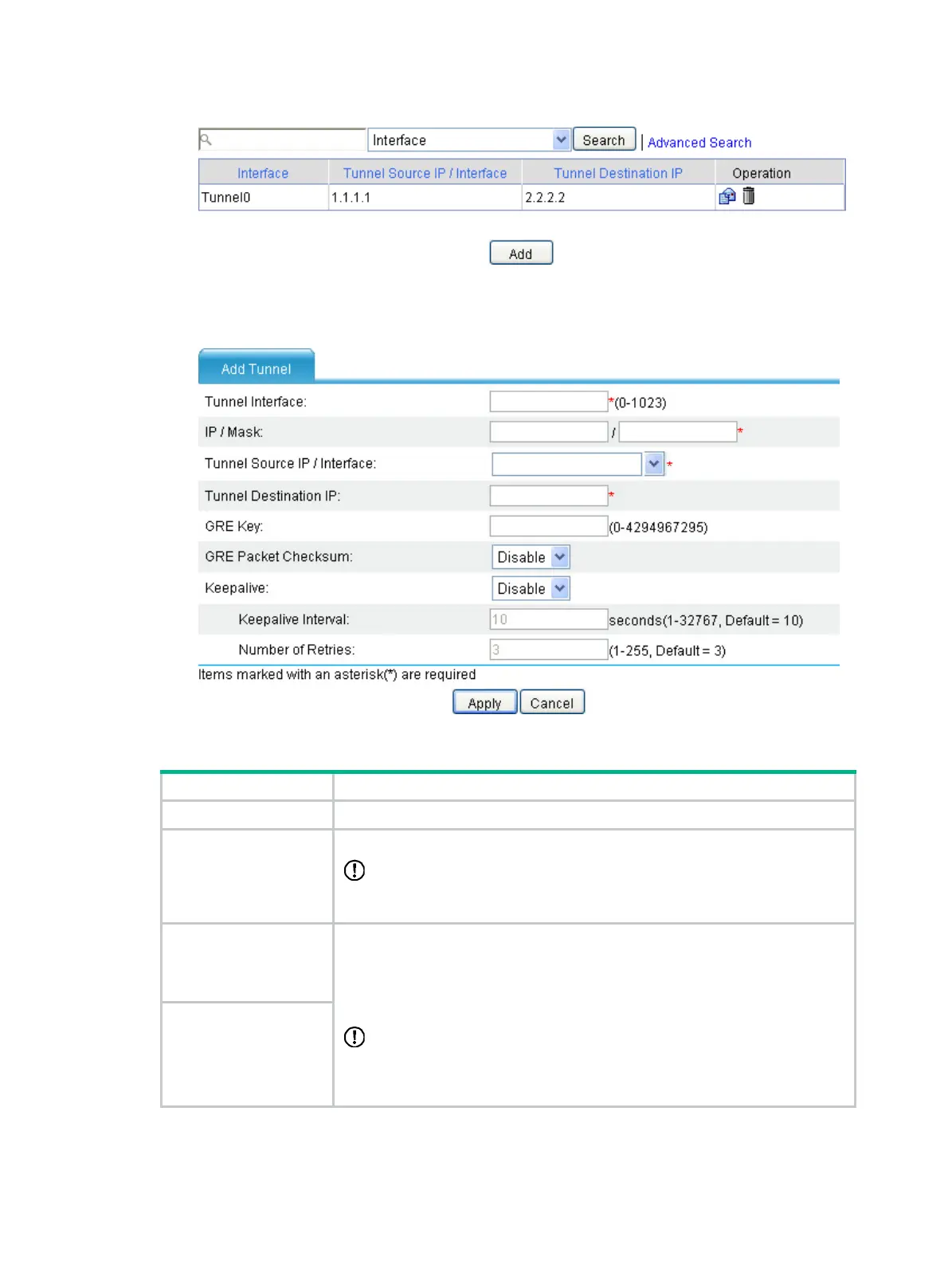The width and height of the screenshot is (948, 1288).
Task: Cancel the Add Tunnel form
Action: 552,703
